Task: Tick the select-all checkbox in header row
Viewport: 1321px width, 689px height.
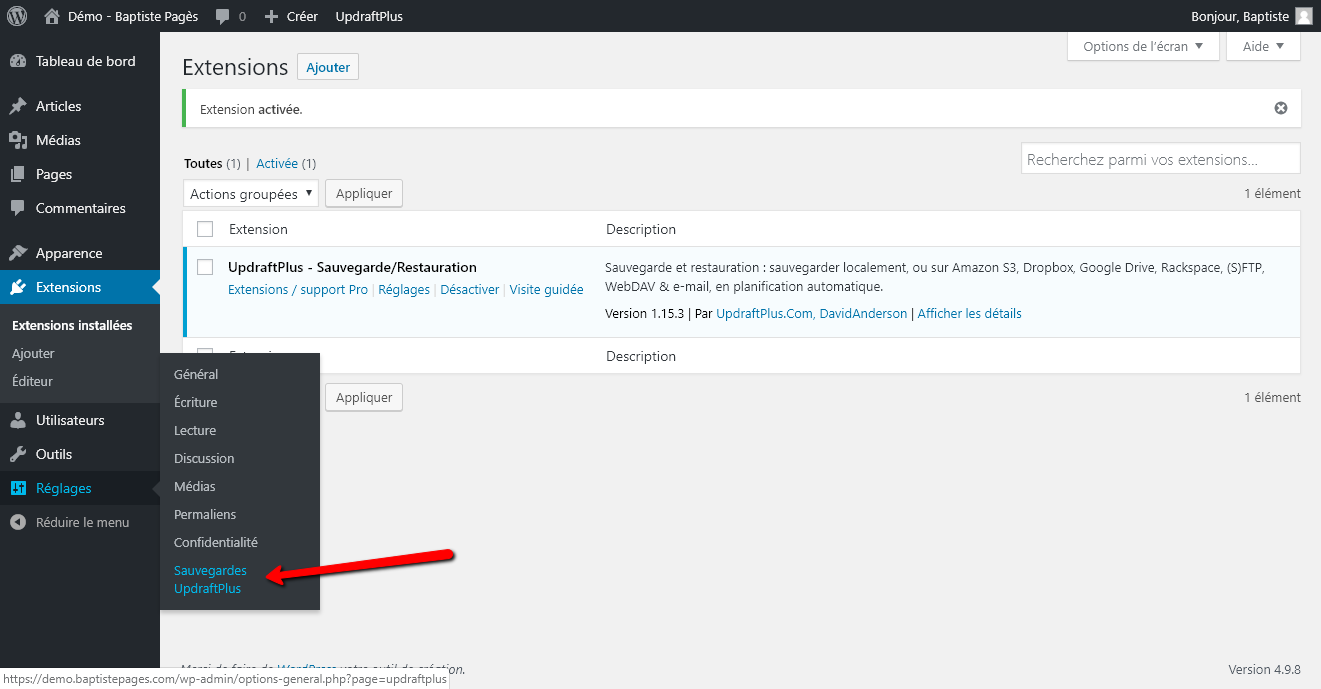Action: pos(205,229)
